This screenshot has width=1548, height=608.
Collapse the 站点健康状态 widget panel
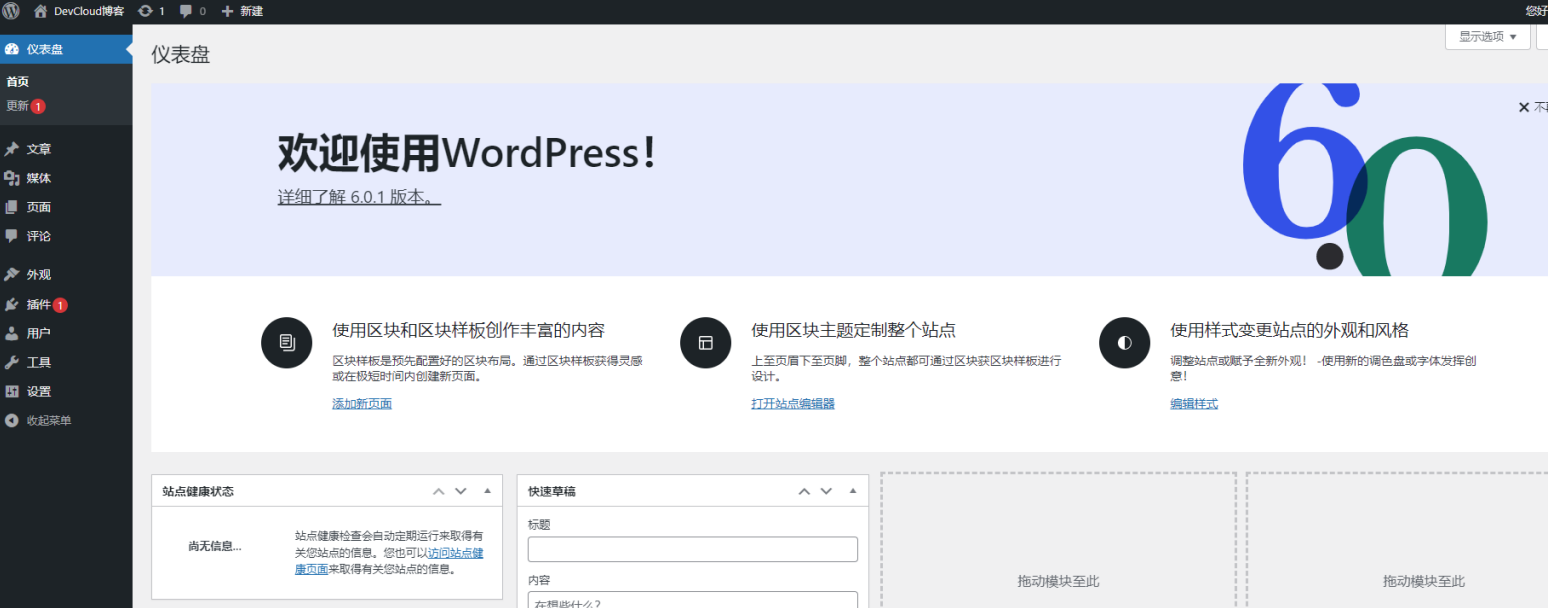click(487, 491)
